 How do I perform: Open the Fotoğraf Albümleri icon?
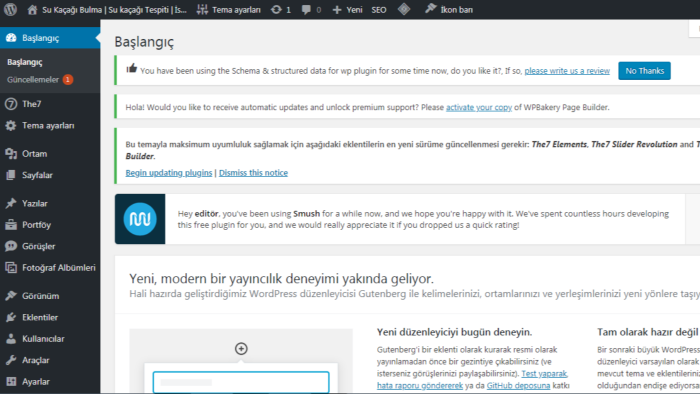(x=11, y=267)
